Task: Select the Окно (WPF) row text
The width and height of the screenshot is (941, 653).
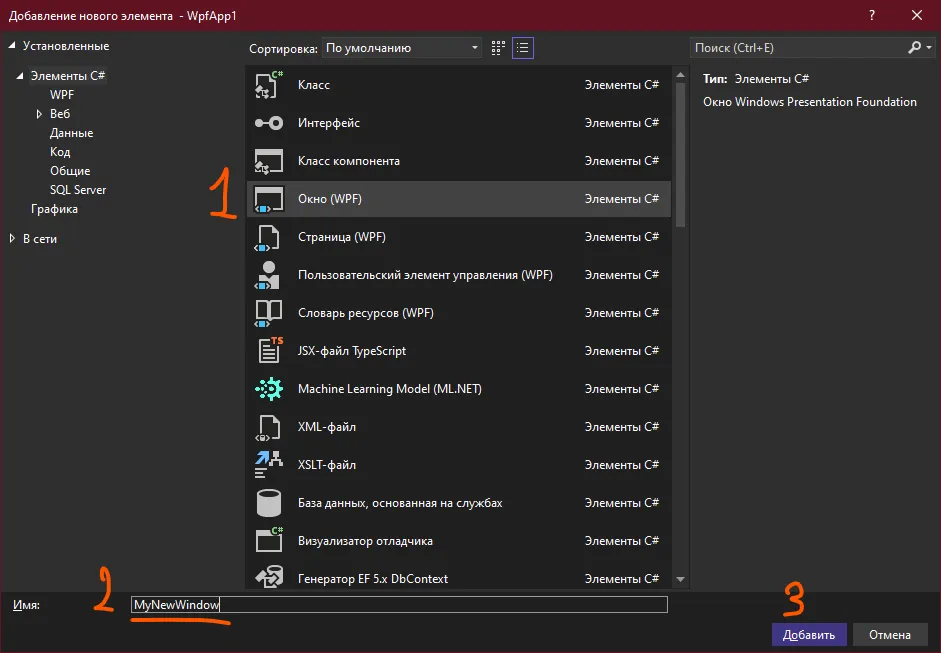Action: tap(330, 199)
